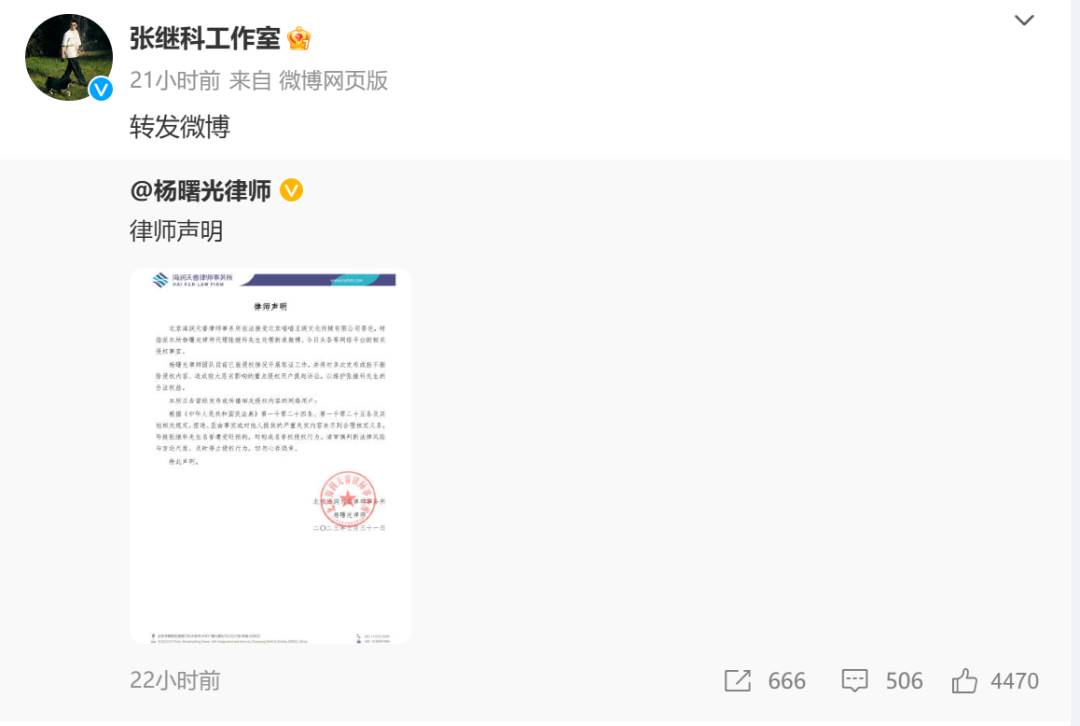Open the @杨曙光律师 mention link
This screenshot has width=1080, height=726.
point(200,191)
